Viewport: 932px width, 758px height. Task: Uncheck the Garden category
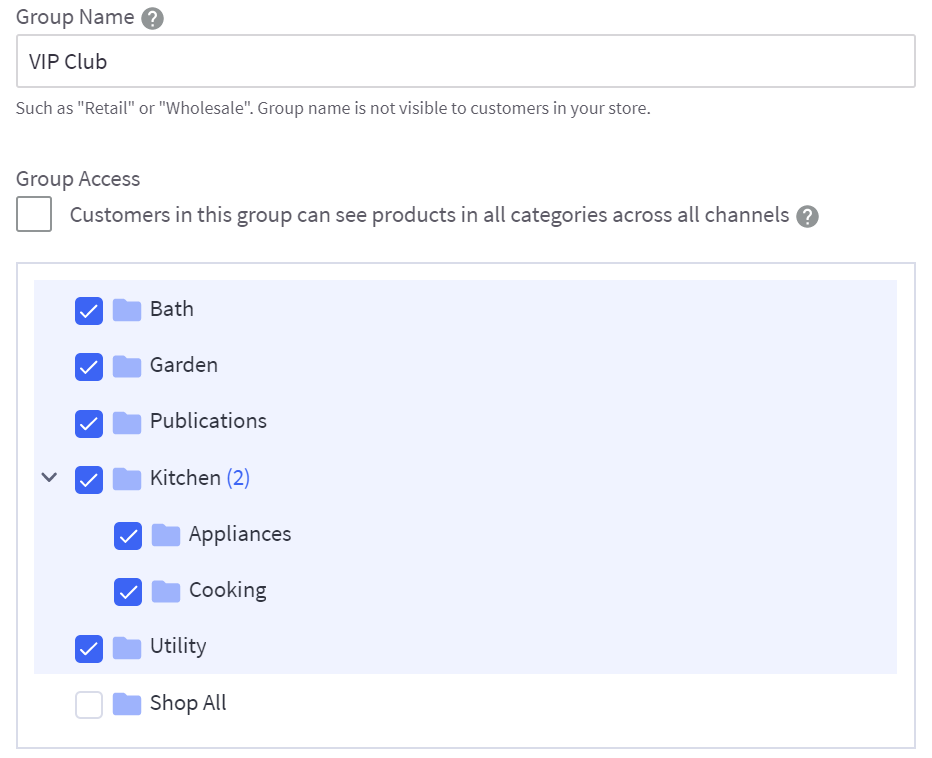(x=89, y=366)
